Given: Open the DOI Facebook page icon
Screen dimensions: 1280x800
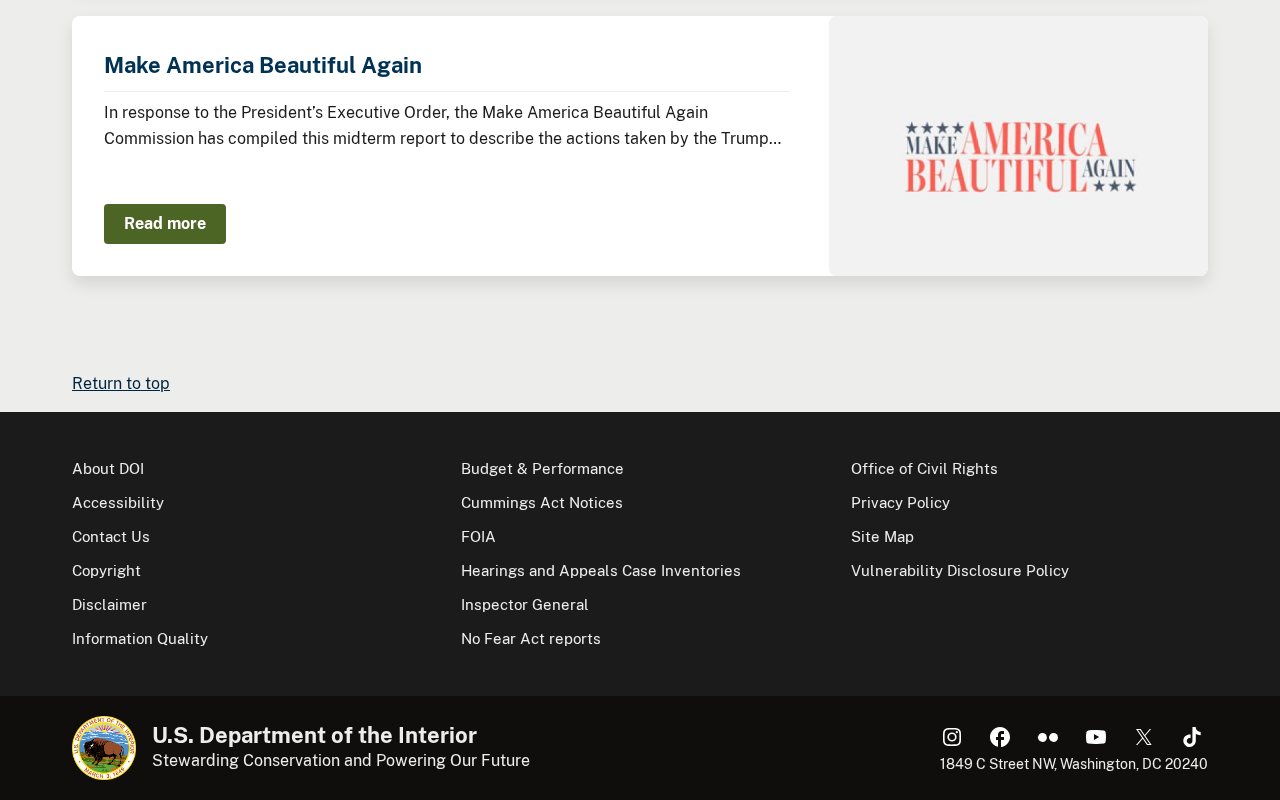Looking at the screenshot, I should pyautogui.click(x=1000, y=737).
